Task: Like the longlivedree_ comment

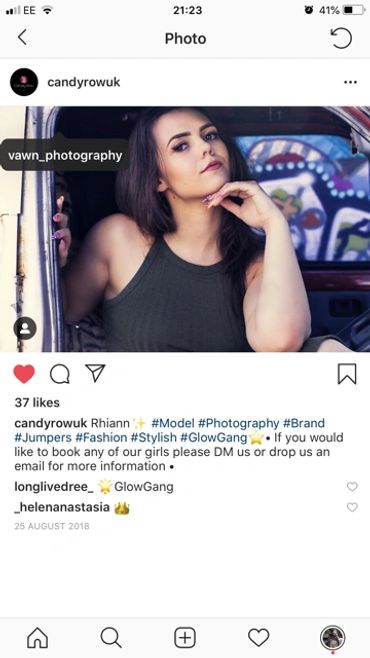Action: click(352, 487)
